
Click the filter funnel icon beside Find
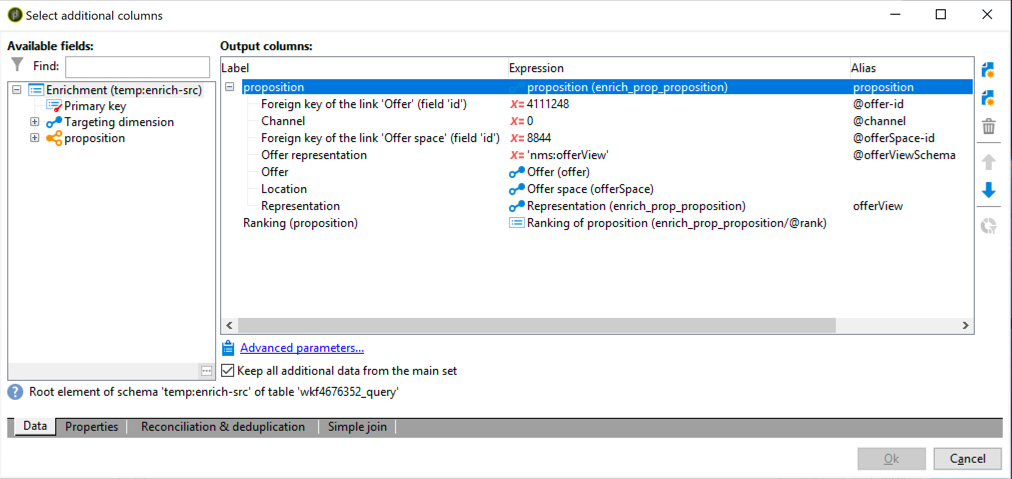(x=18, y=66)
